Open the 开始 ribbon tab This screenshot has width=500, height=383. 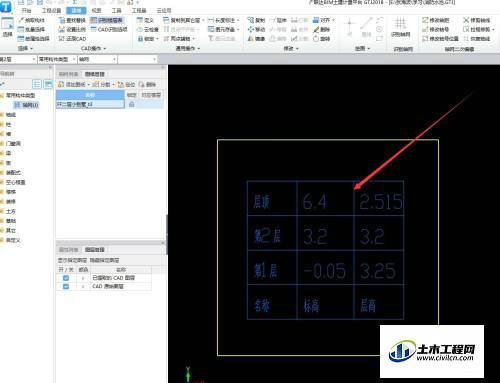point(26,11)
